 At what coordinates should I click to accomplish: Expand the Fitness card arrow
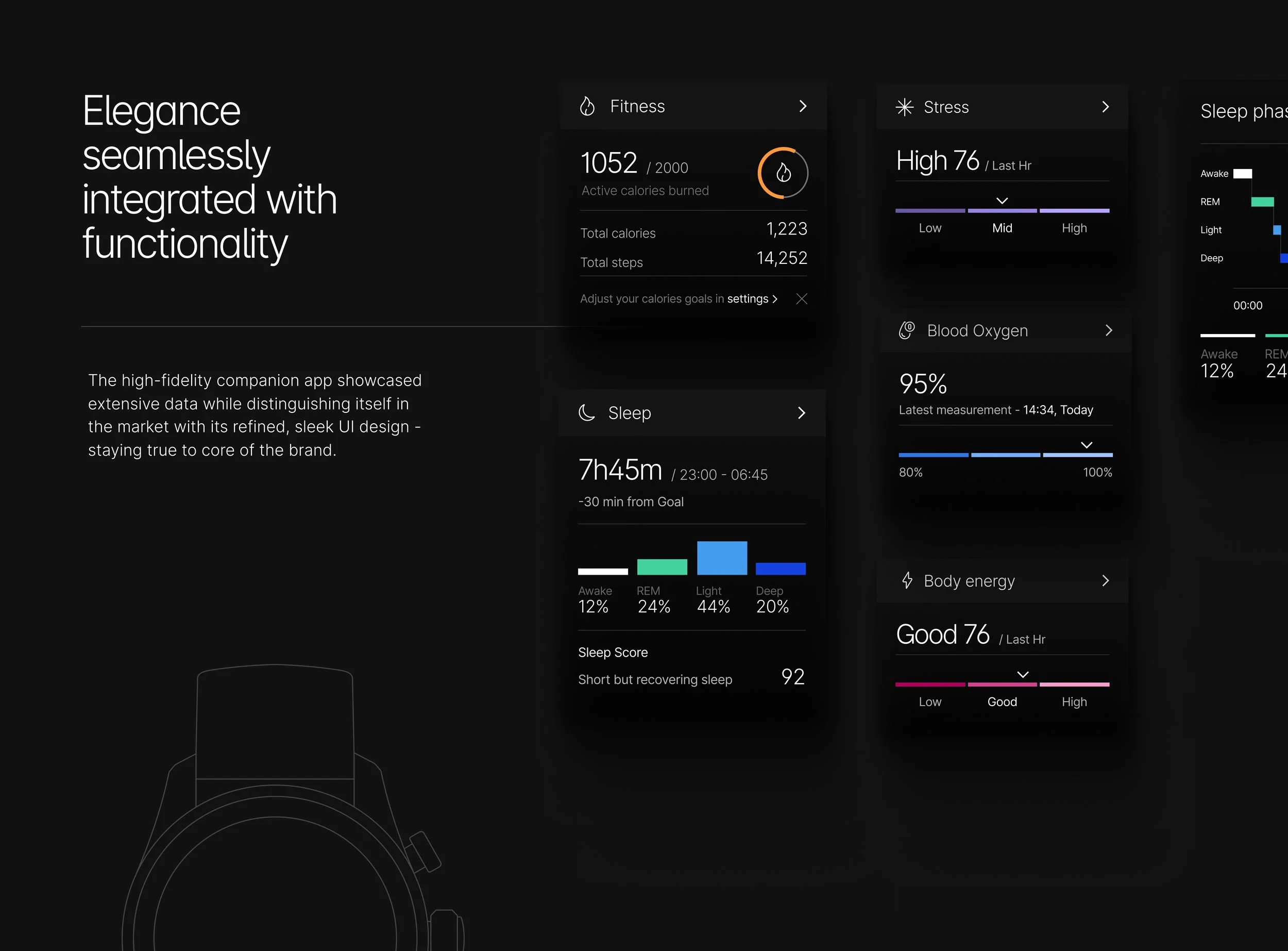pyautogui.click(x=803, y=107)
